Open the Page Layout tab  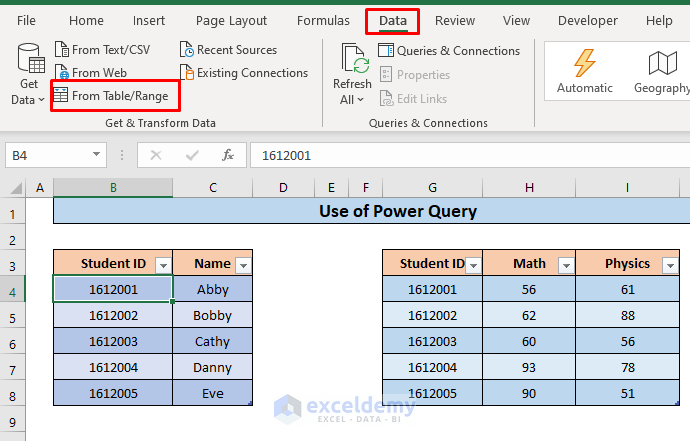coord(231,21)
